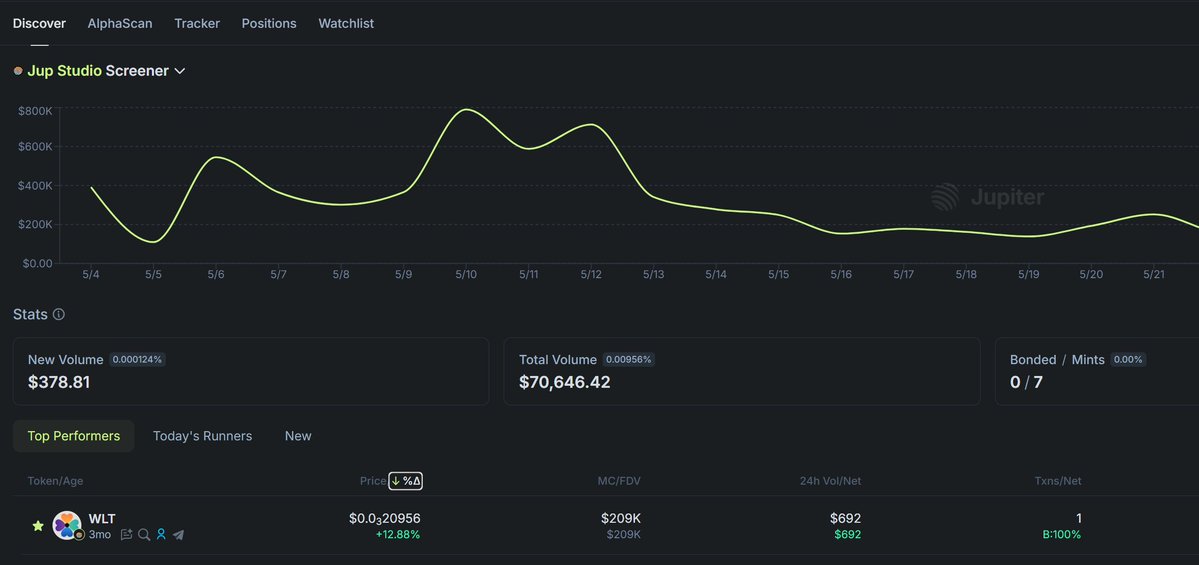1199x565 pixels.
Task: Click the white $692 24h volume
Action: click(x=846, y=519)
